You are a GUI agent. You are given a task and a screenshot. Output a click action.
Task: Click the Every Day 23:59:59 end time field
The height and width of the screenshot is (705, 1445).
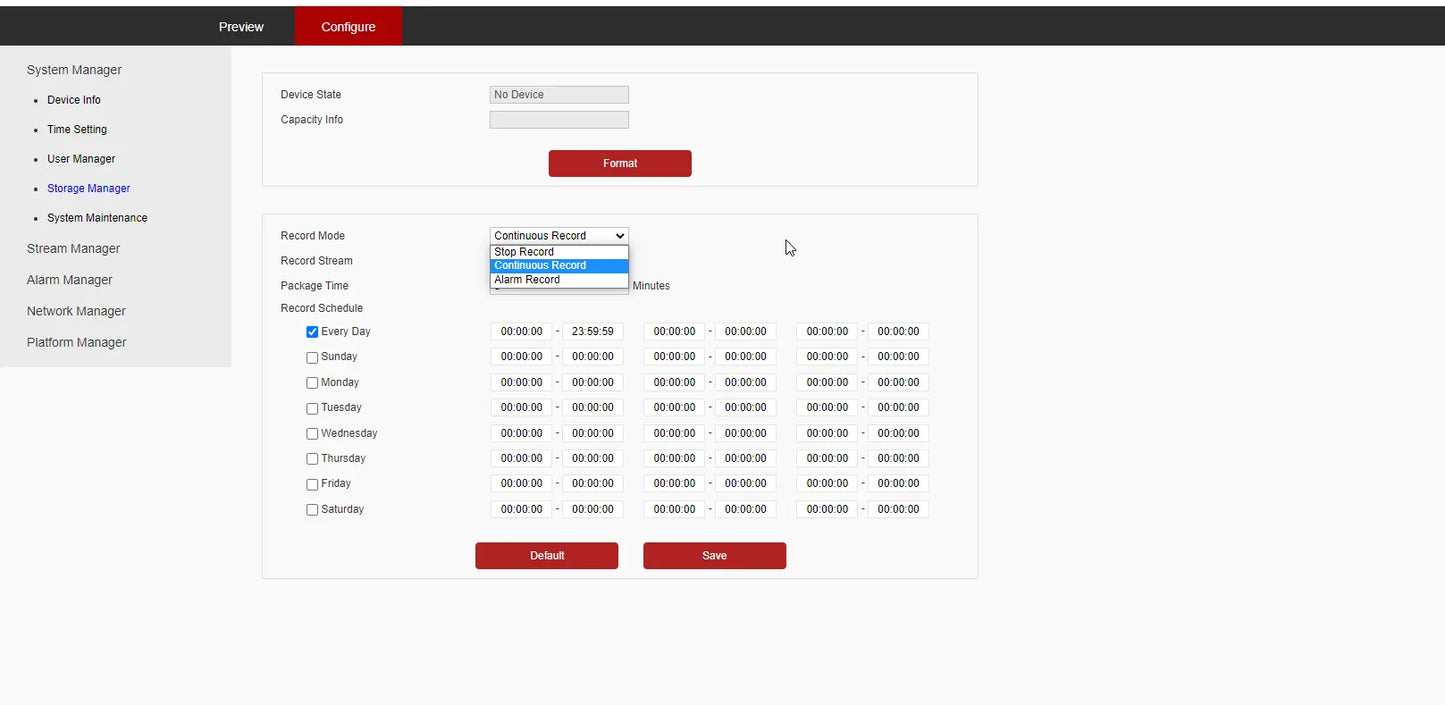592,331
